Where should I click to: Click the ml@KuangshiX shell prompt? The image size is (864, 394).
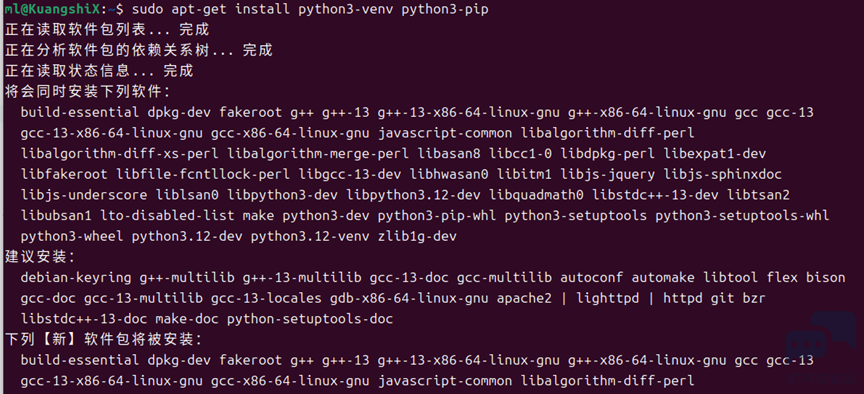pyautogui.click(x=52, y=9)
